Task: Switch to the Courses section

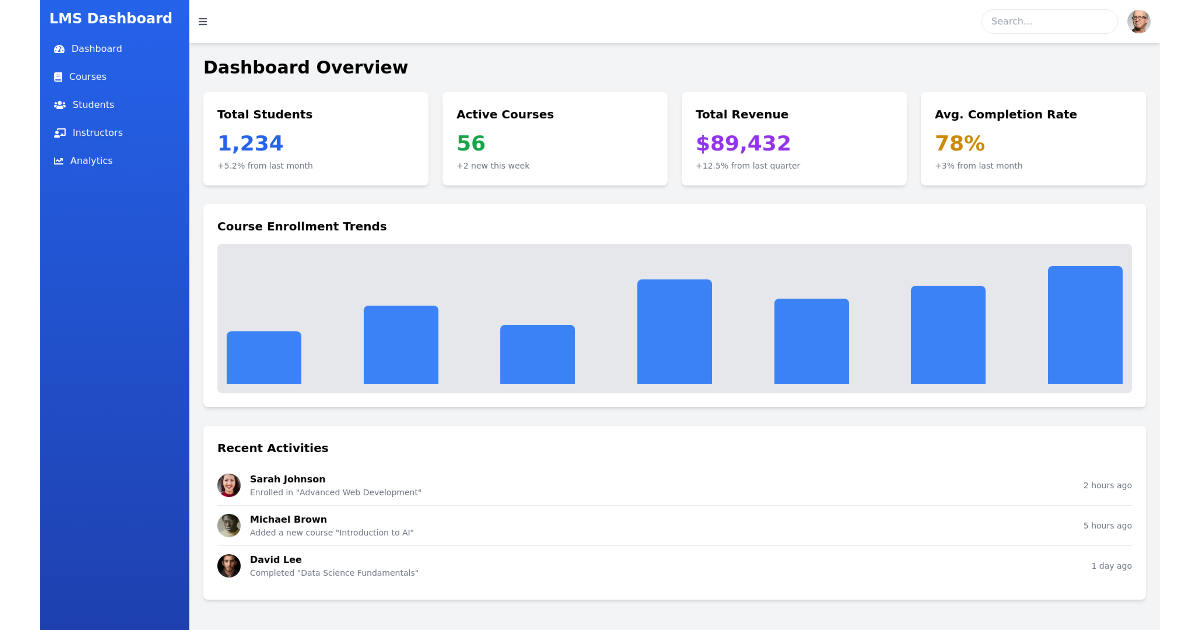Action: coord(88,76)
